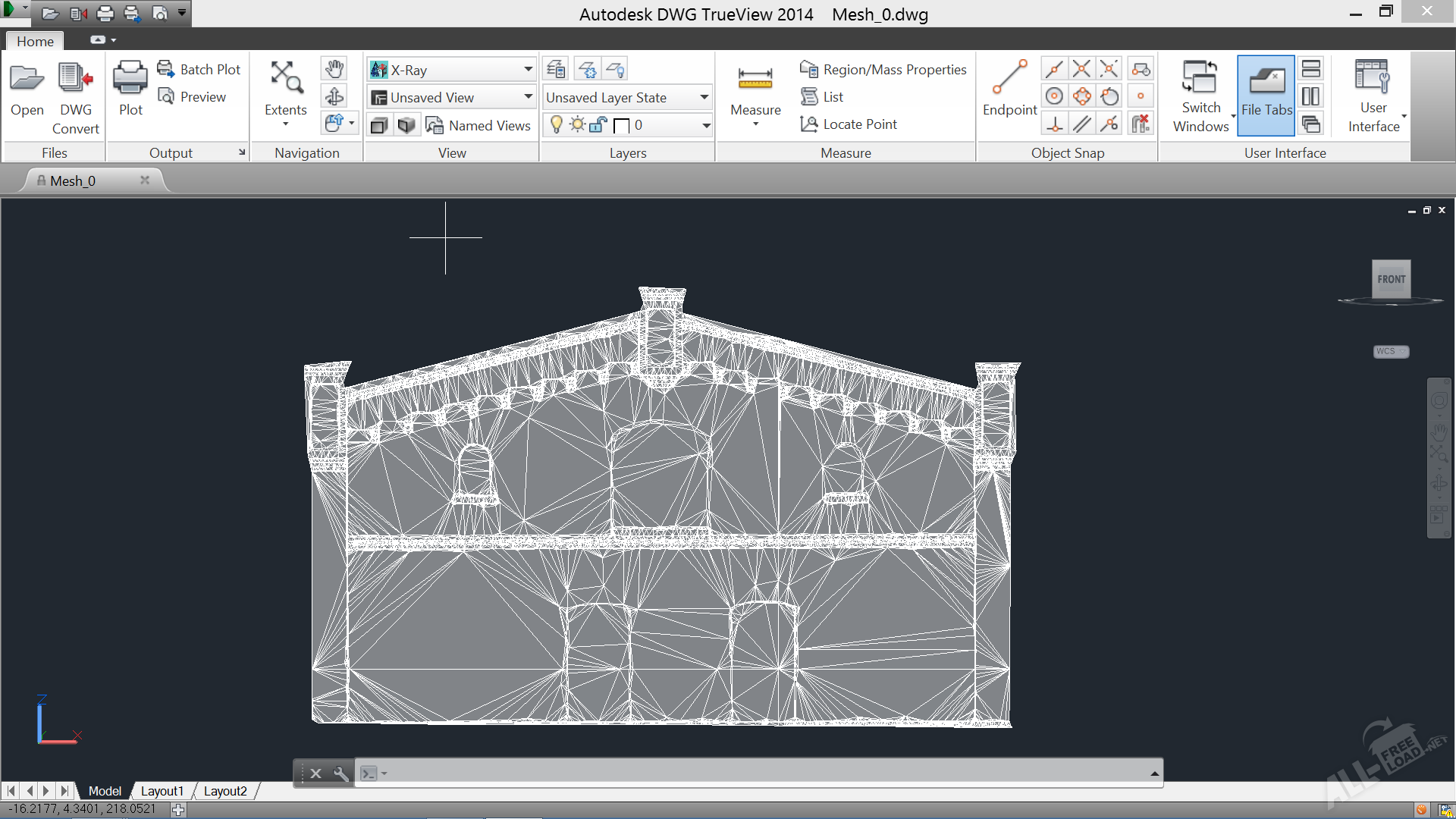Click Tile Horizontally windows icon
Image resolution: width=1456 pixels, height=819 pixels.
tap(1310, 69)
